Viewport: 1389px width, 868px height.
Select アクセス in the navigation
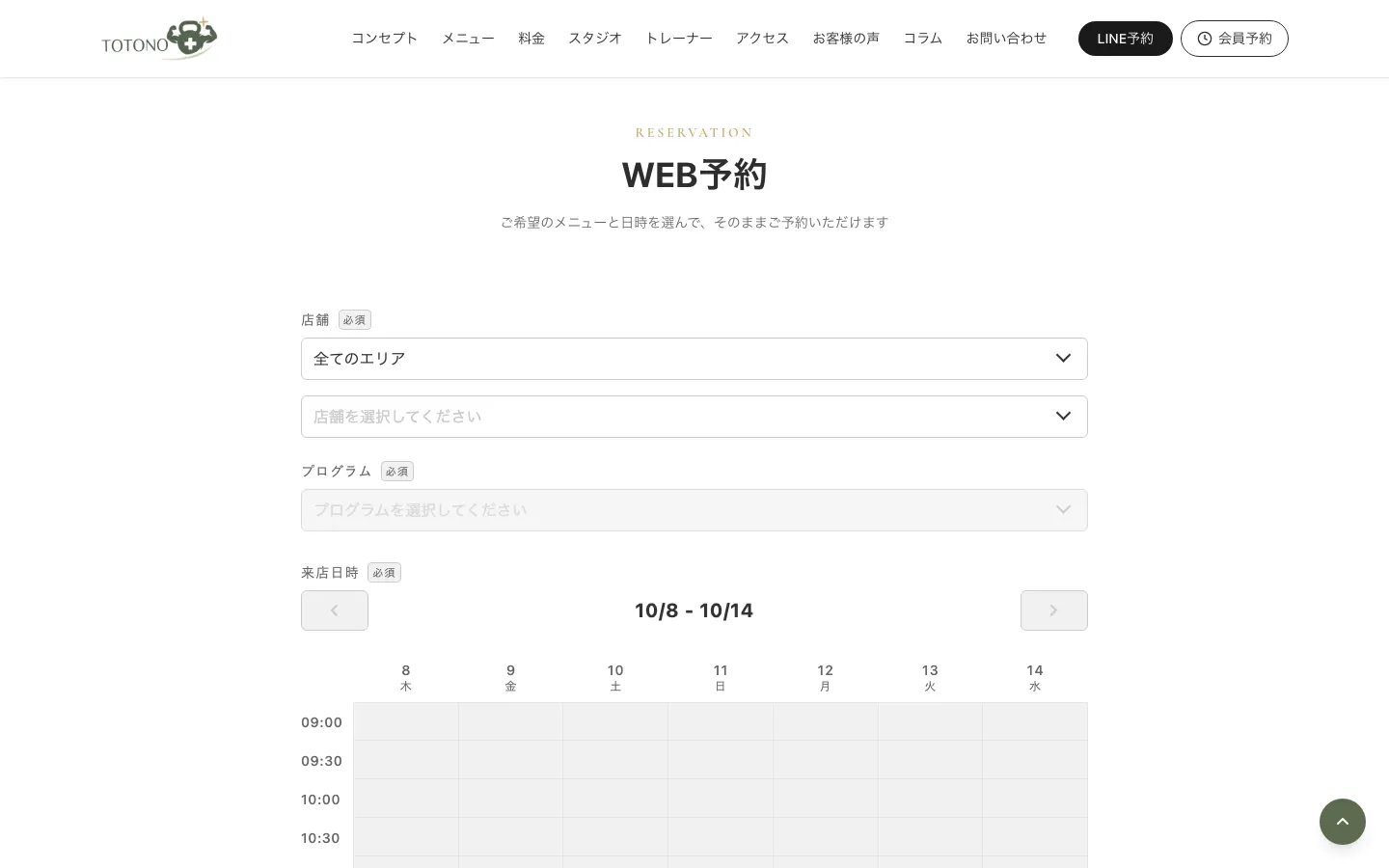coord(763,39)
